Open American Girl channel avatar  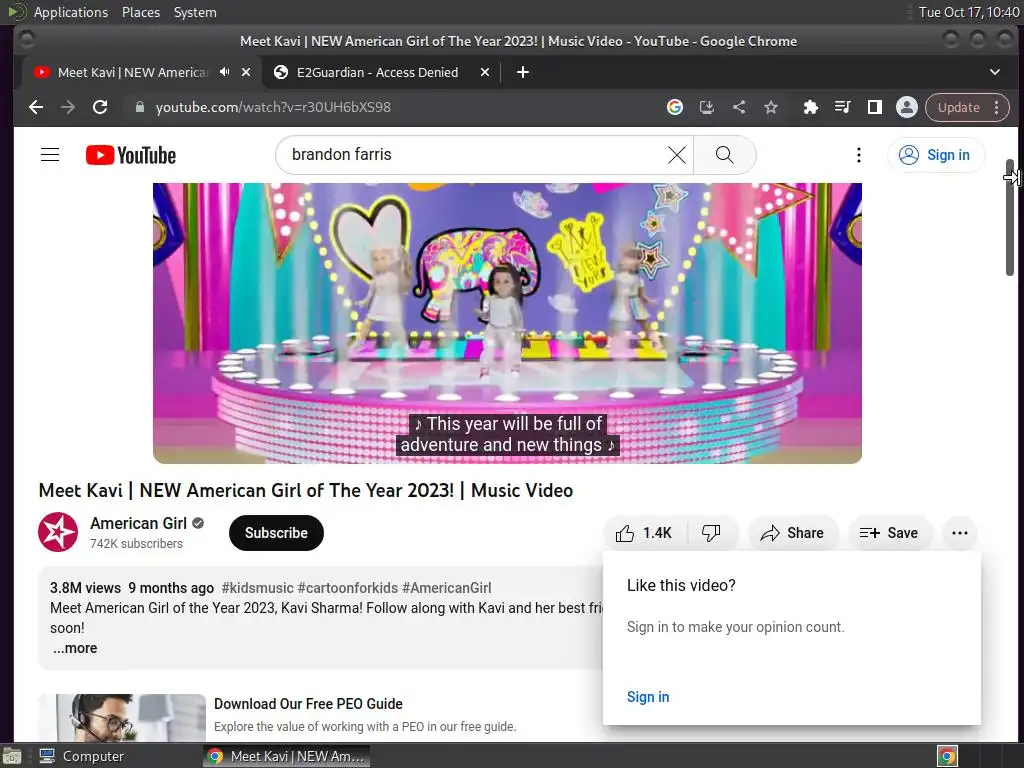pyautogui.click(x=58, y=532)
